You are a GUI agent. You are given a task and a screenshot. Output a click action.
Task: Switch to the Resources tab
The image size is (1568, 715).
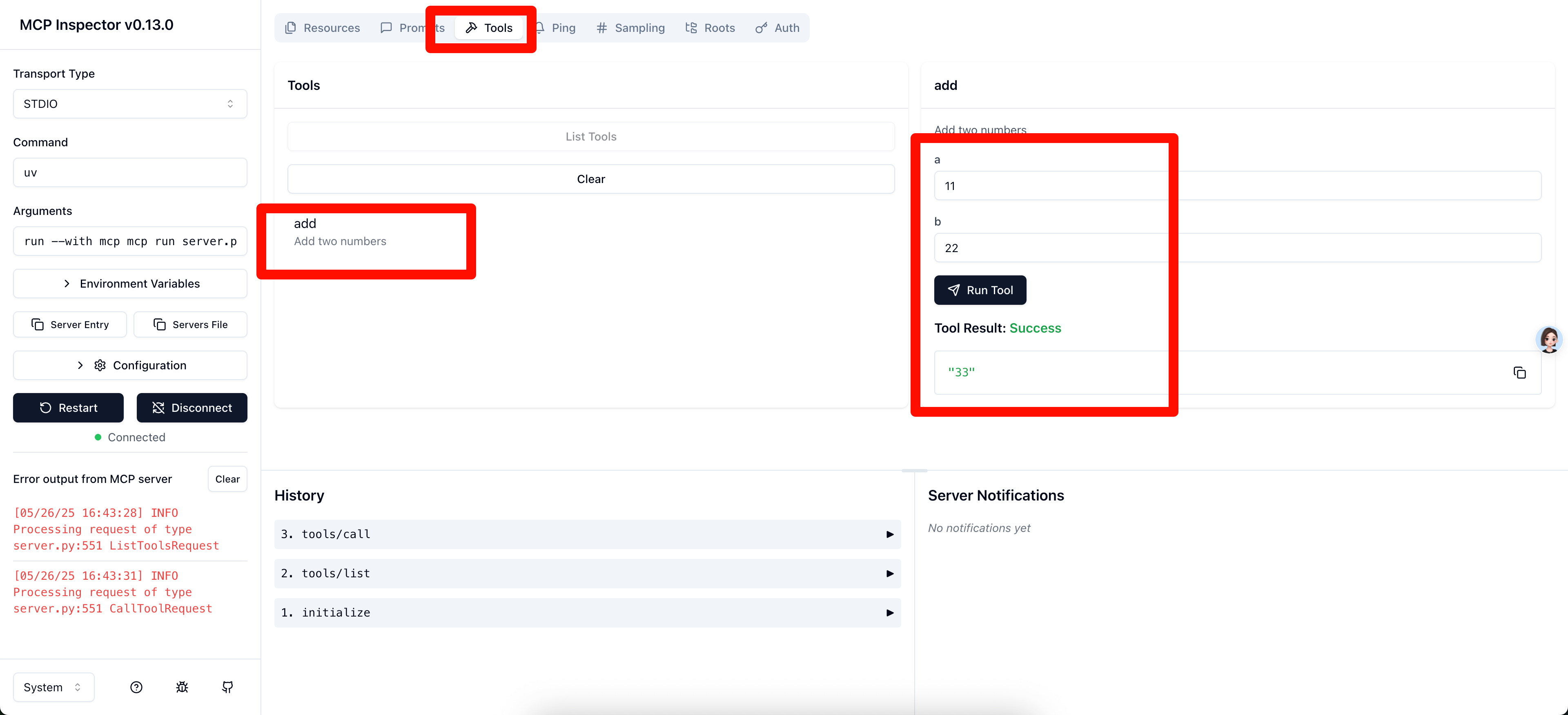323,28
